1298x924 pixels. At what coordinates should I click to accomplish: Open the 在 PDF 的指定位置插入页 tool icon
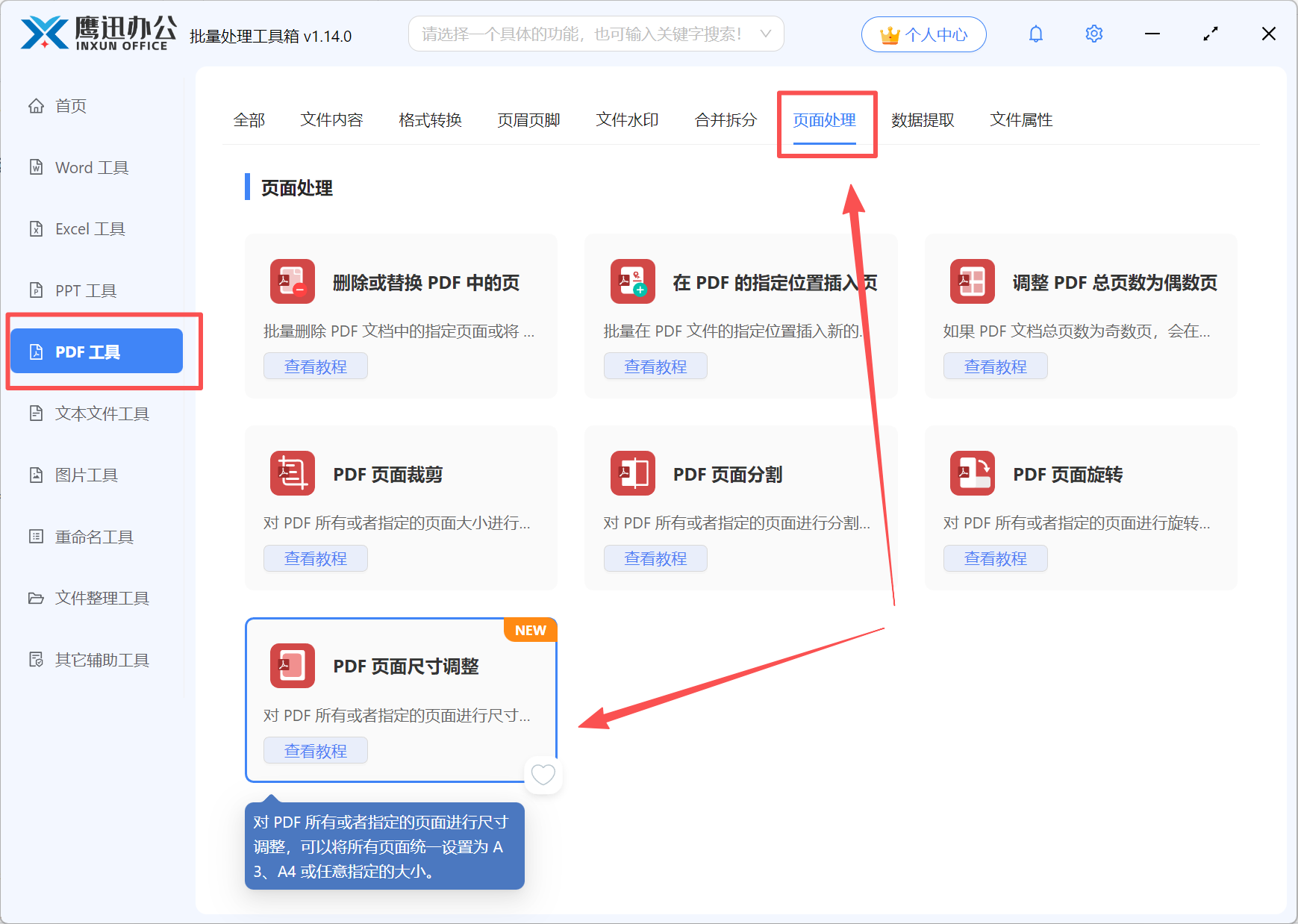pyautogui.click(x=632, y=281)
